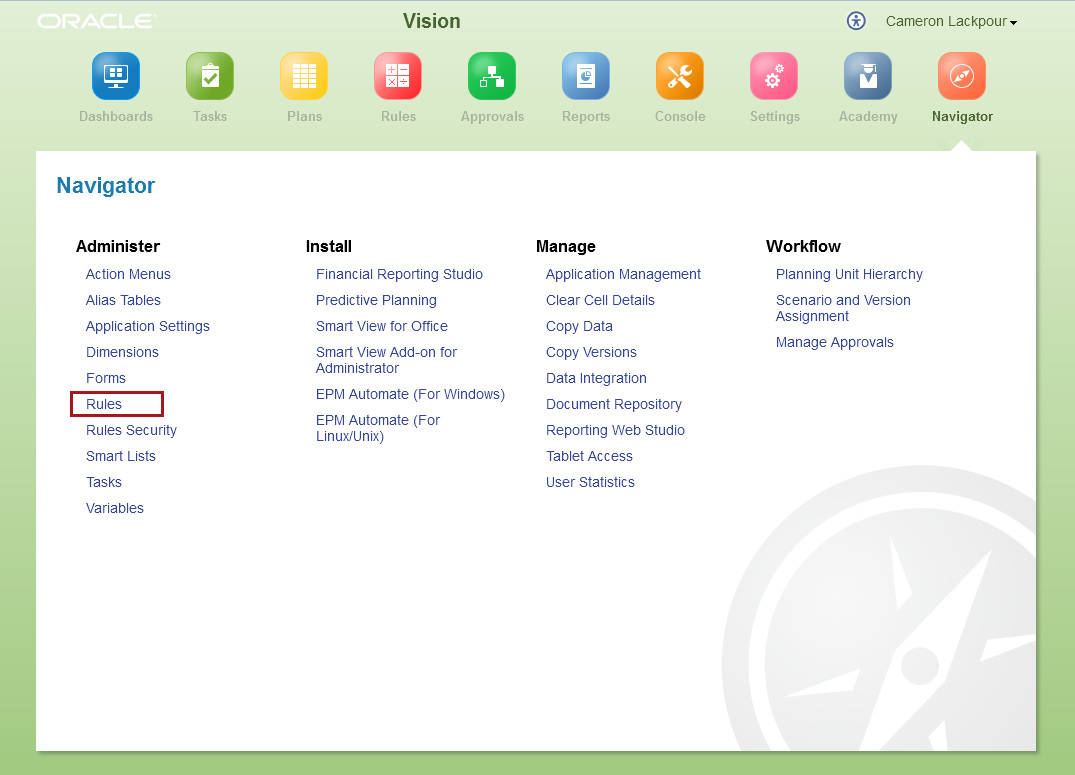The image size is (1075, 775).
Task: Download Smart View for Office
Action: pos(382,326)
